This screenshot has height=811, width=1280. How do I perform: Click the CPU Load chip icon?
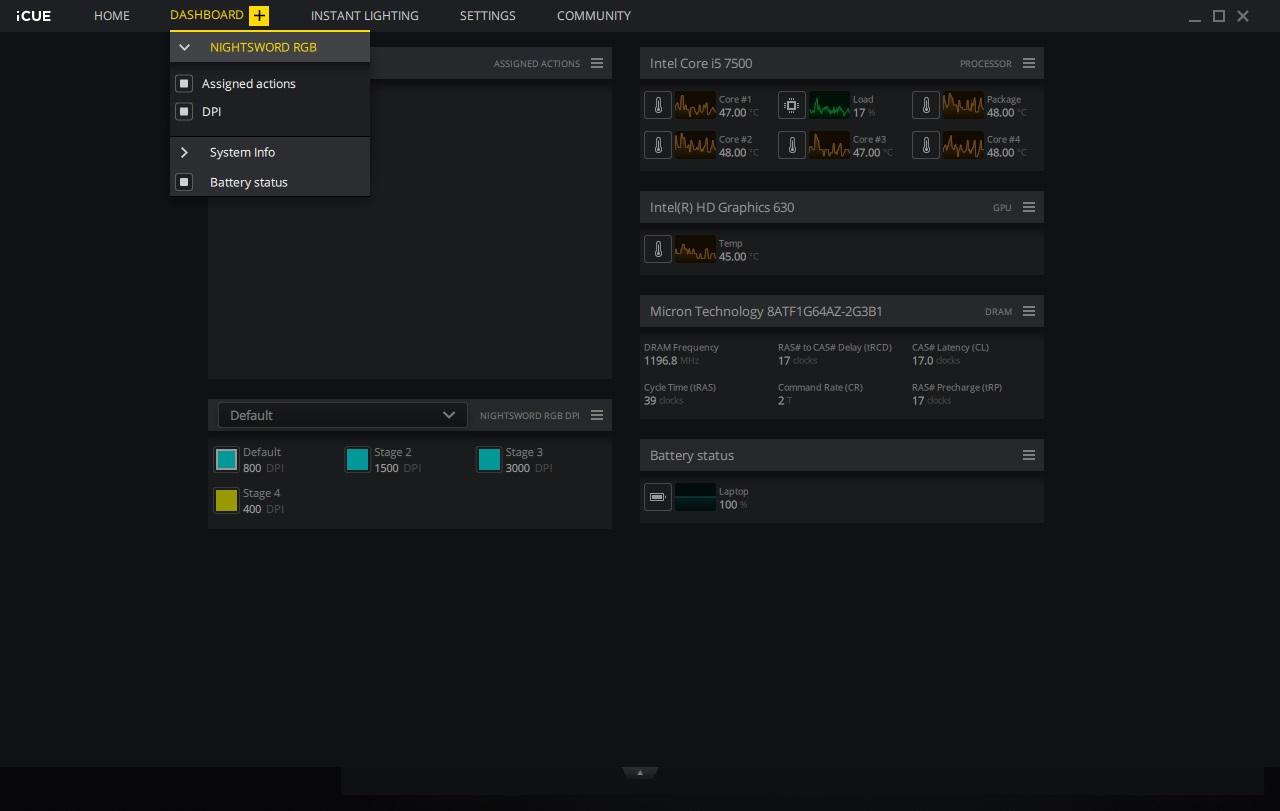792,105
